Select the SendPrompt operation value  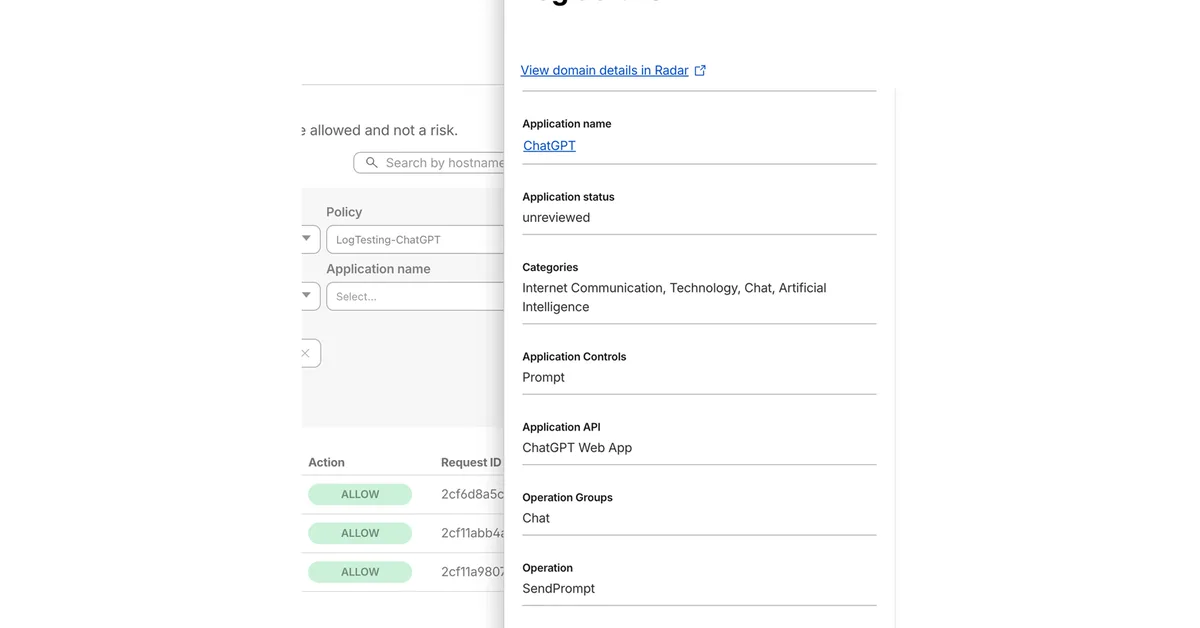click(x=559, y=588)
